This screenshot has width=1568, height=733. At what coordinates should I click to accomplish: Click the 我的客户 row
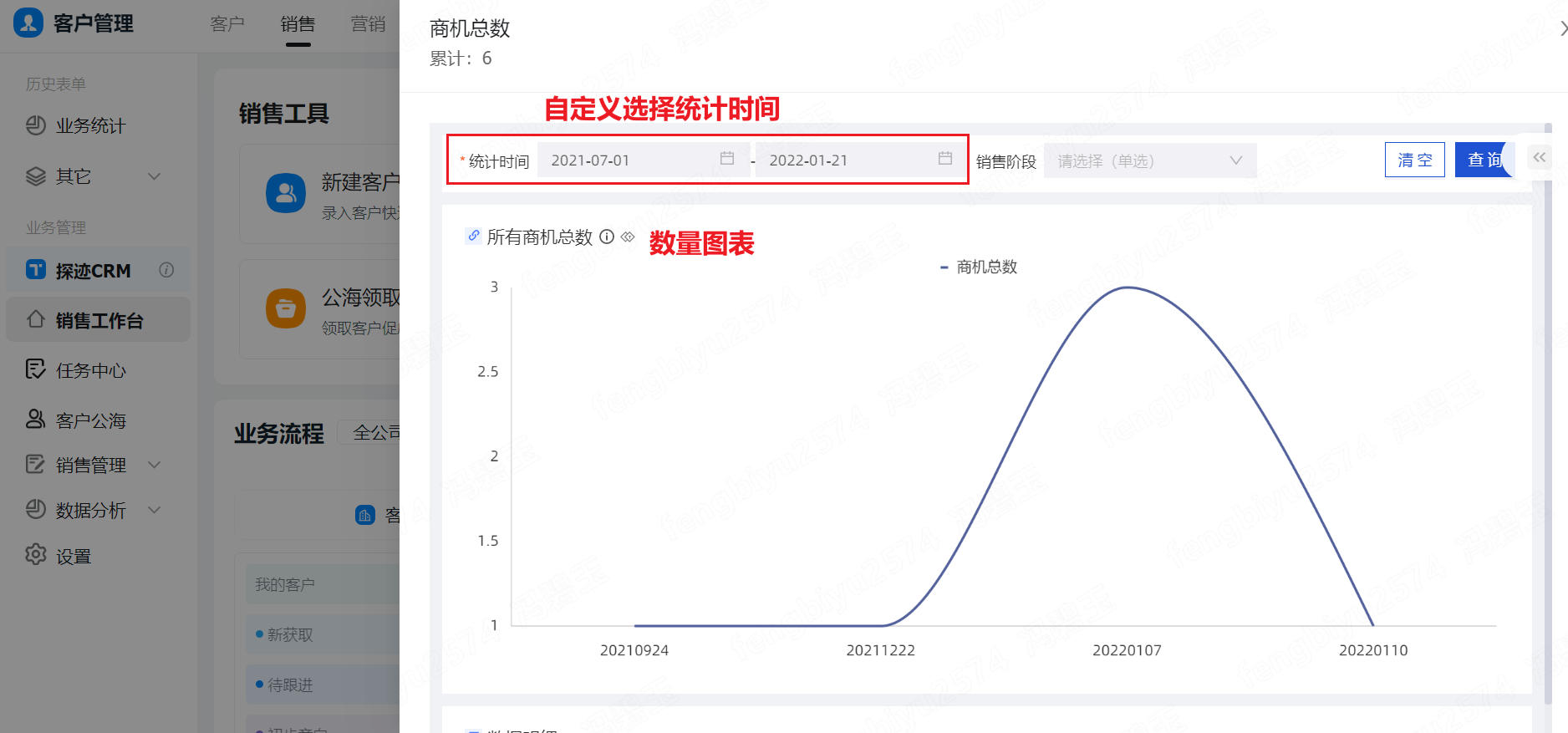point(323,584)
